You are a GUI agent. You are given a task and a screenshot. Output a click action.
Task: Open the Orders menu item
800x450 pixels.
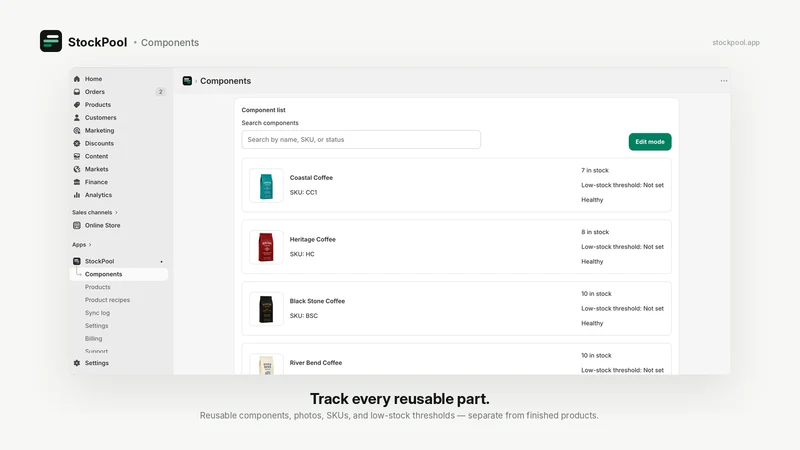pyautogui.click(x=94, y=92)
